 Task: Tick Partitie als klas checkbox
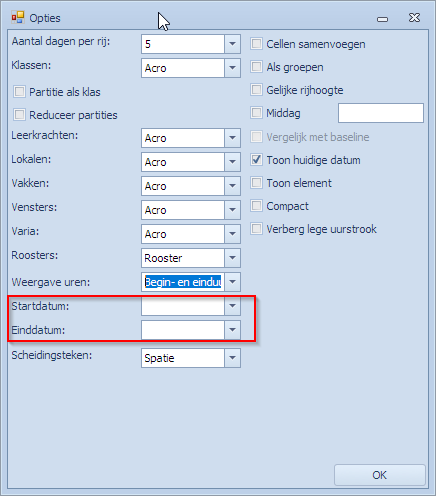(x=19, y=92)
